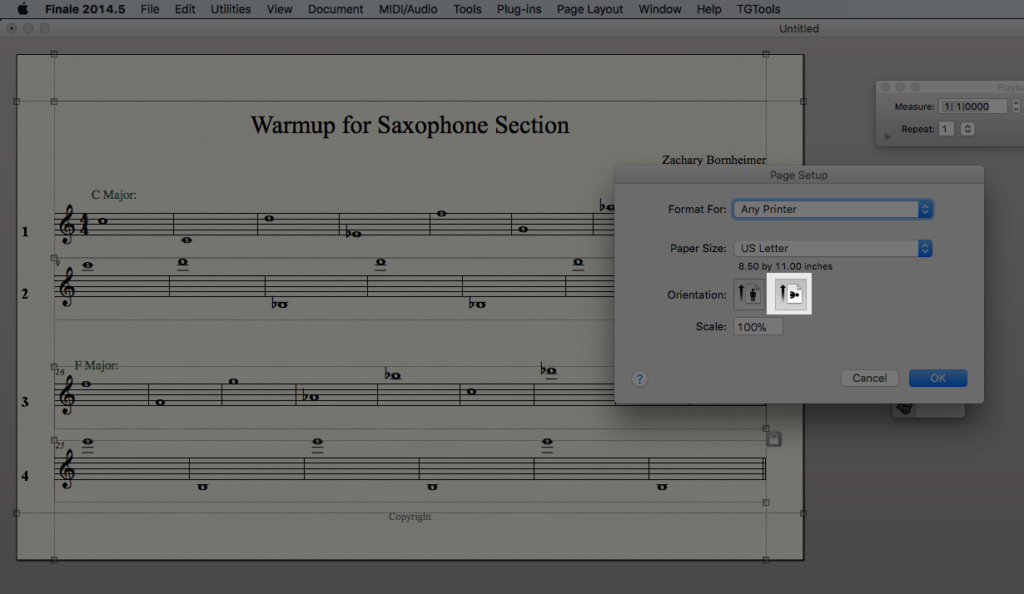Select landscape orientation icon
The image size is (1024, 594).
coord(789,294)
